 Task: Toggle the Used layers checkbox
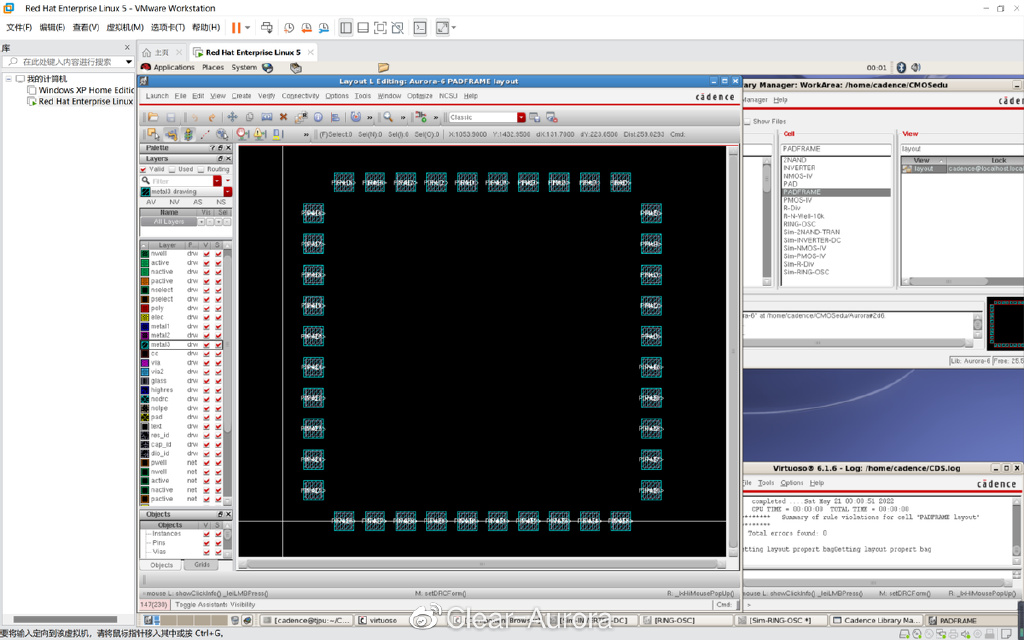click(172, 169)
